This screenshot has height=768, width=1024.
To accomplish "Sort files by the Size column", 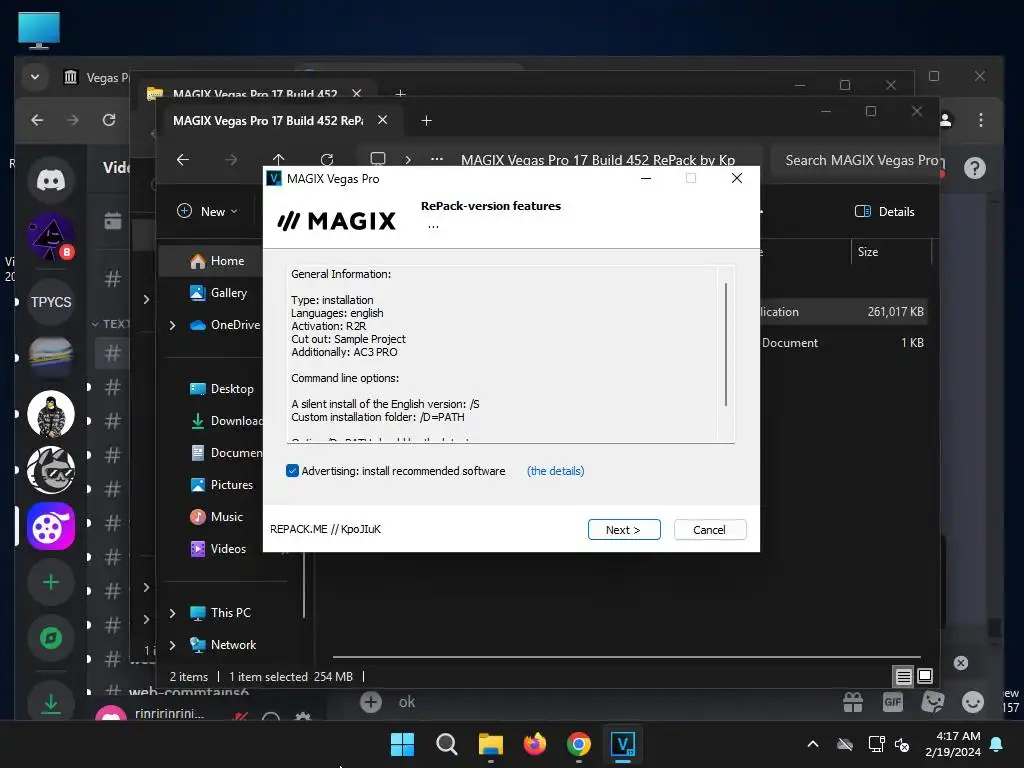I will click(x=868, y=251).
